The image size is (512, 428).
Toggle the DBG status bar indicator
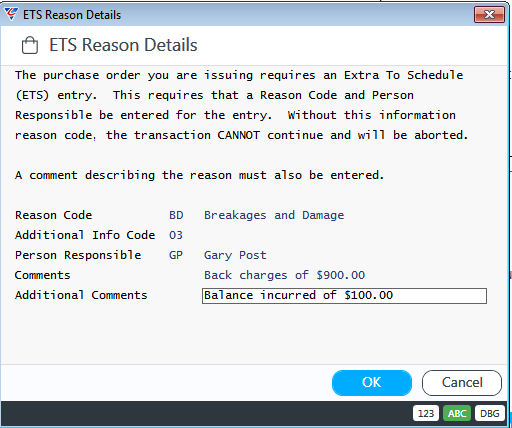tap(490, 414)
